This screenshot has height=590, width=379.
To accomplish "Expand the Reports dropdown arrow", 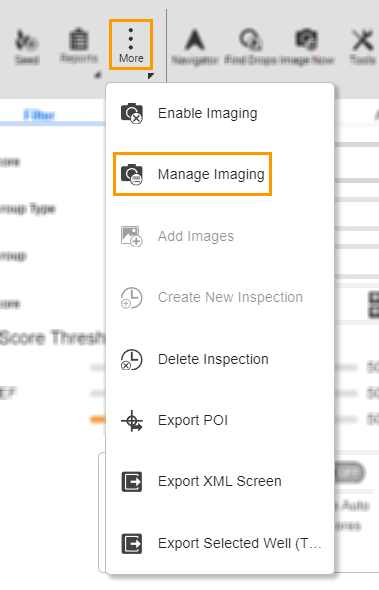I will click(98, 76).
